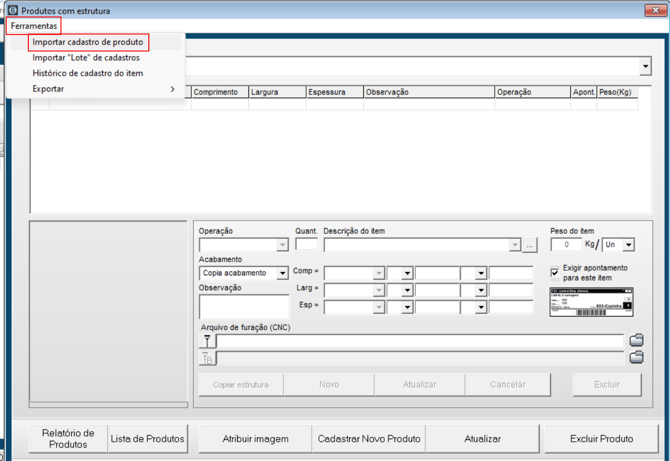Expand the weight unit Un dropdown
This screenshot has width=670, height=461.
(628, 245)
